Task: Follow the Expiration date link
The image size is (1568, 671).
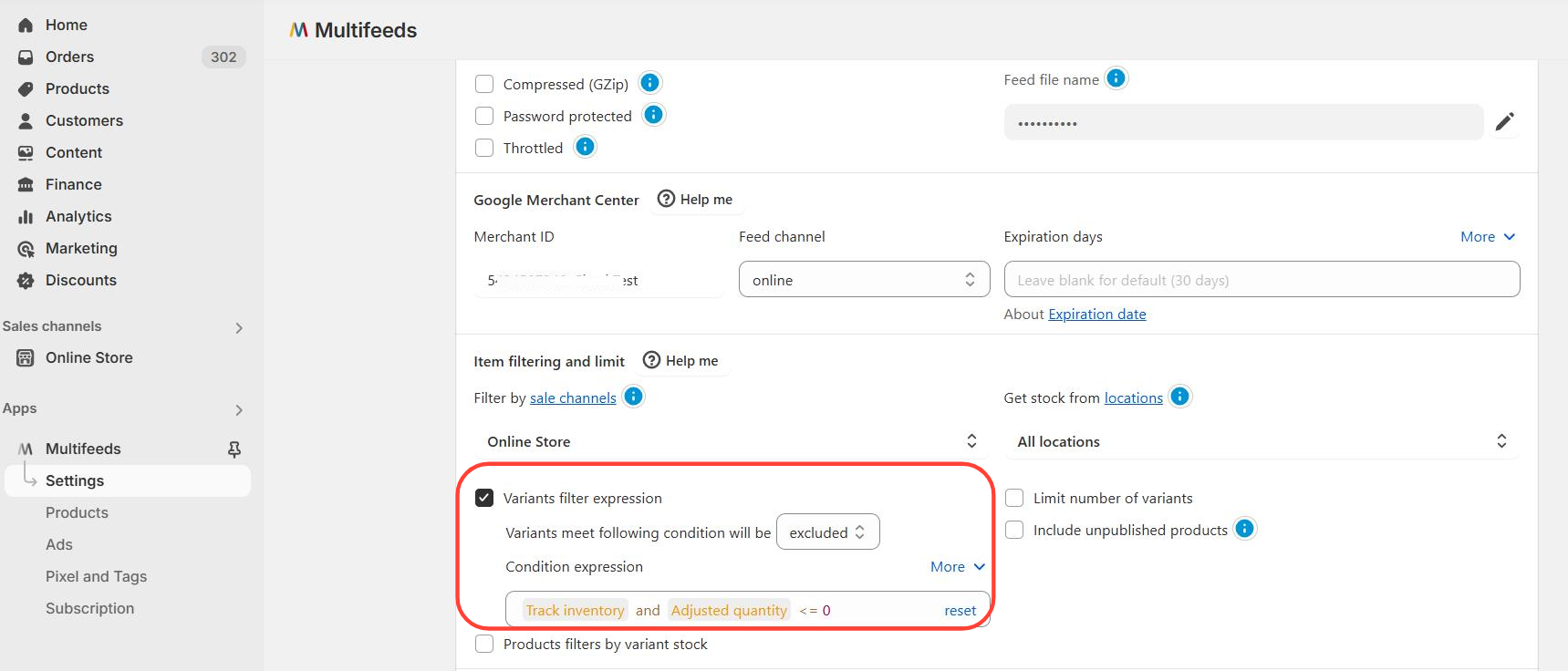Action: (1097, 315)
